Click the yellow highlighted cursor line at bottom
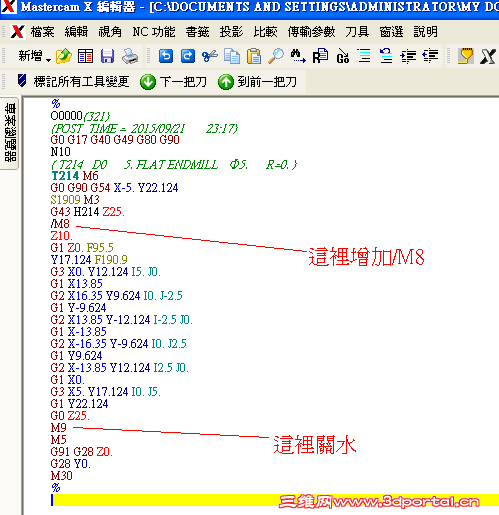The height and width of the screenshot is (515, 499). pyautogui.click(x=275, y=500)
